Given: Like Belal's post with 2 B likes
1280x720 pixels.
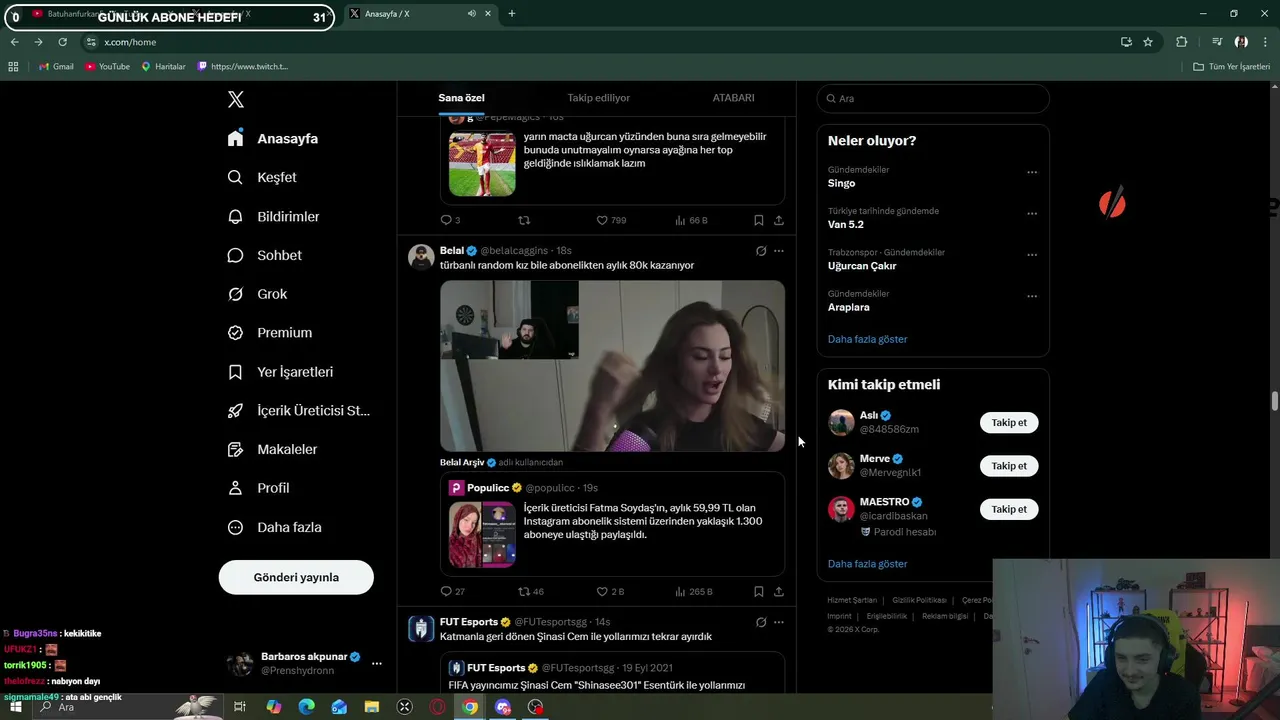Looking at the screenshot, I should tap(610, 591).
